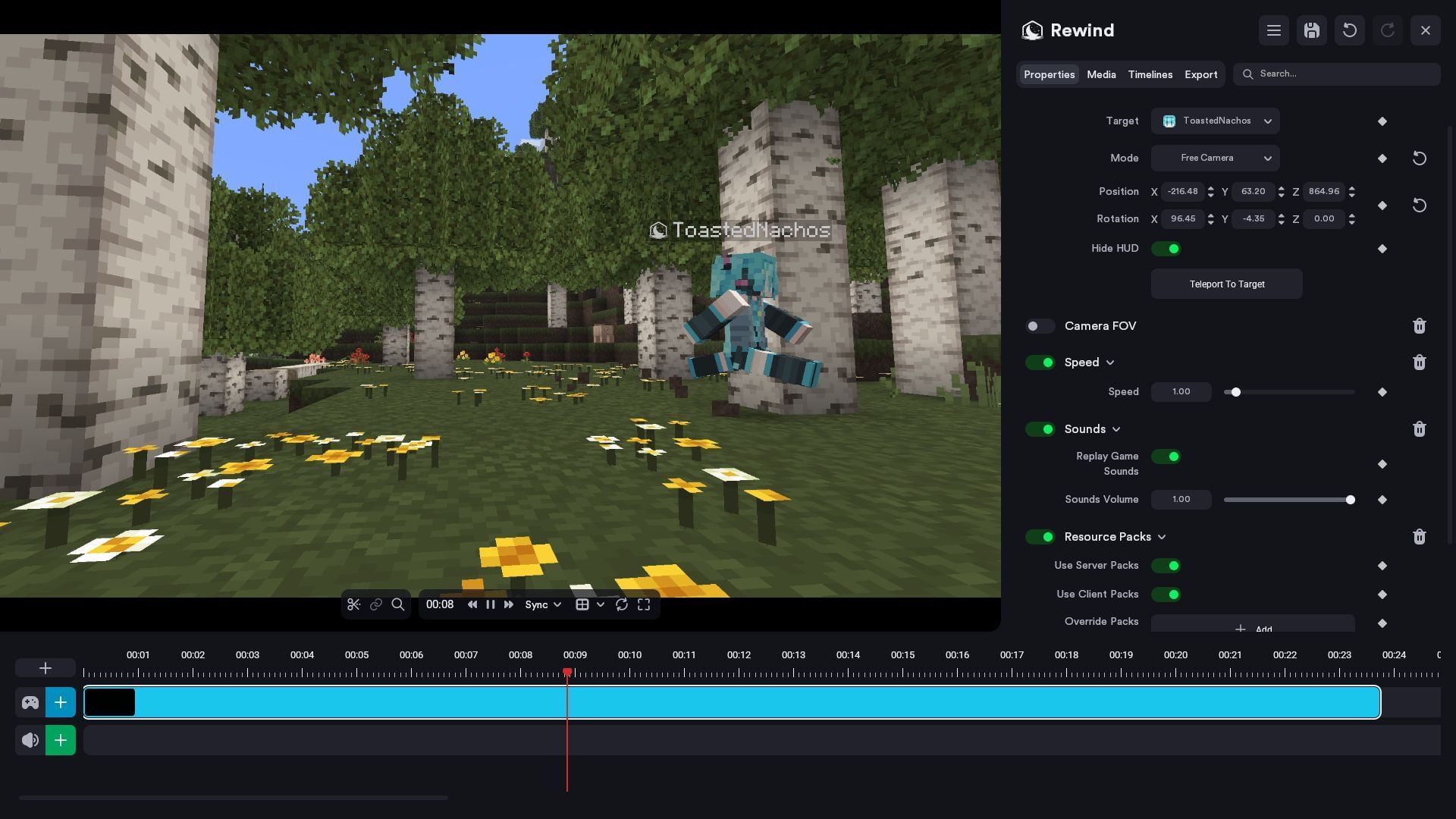Collapse the Resource Packs section chevron
The image size is (1456, 819).
click(1162, 537)
